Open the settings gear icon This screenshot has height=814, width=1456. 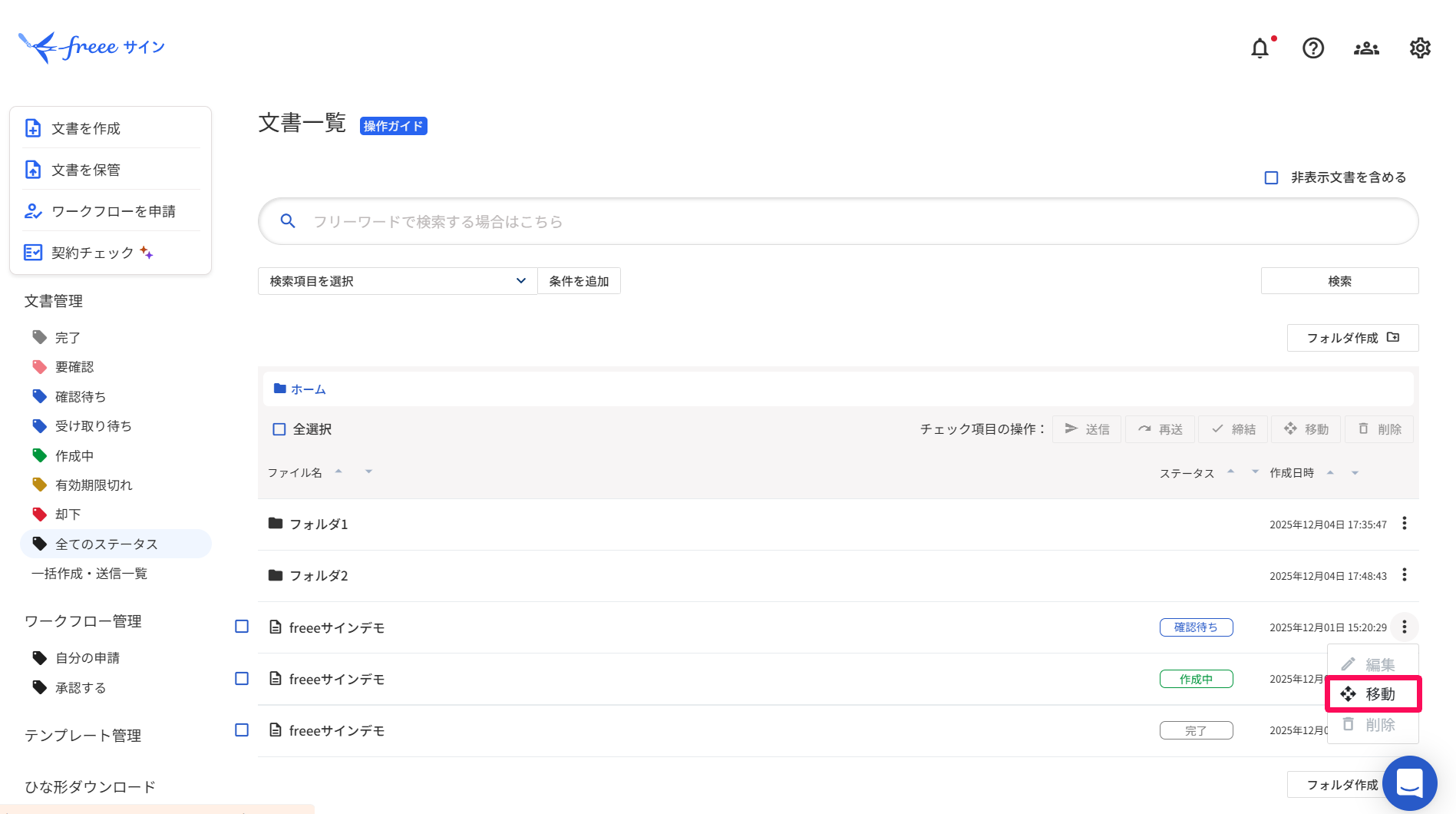pos(1420,48)
